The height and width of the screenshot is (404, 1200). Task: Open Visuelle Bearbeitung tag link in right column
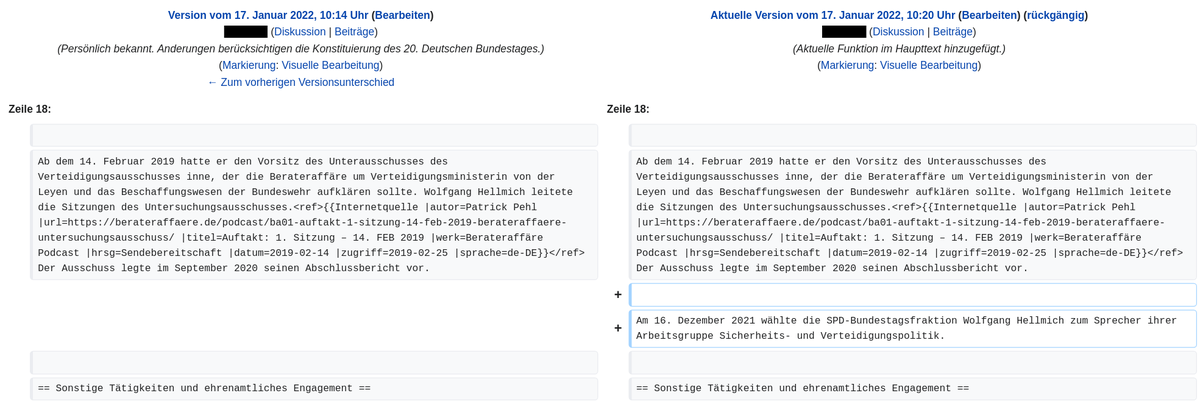[928, 65]
